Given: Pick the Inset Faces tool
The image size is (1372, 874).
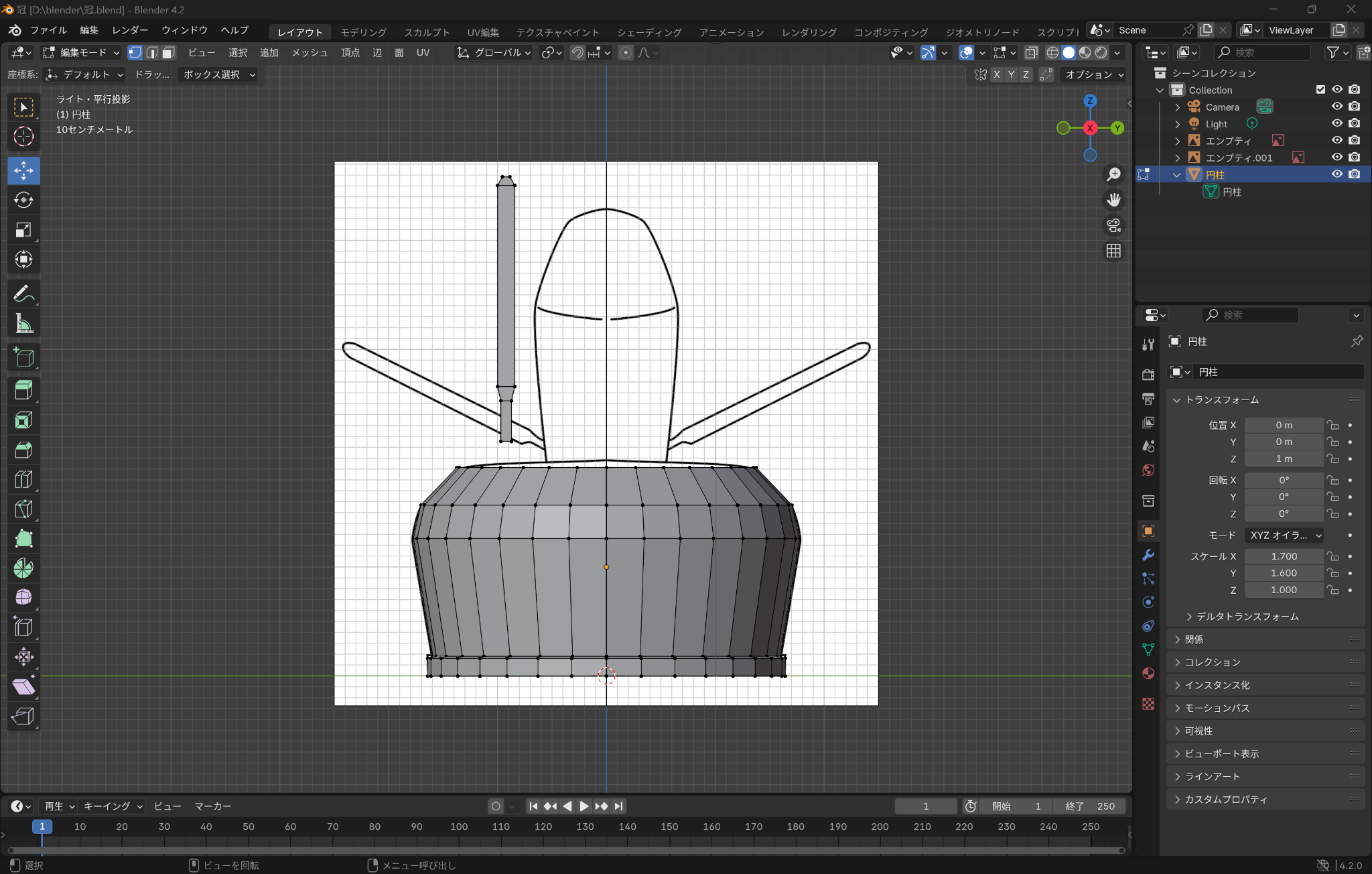Looking at the screenshot, I should pyautogui.click(x=23, y=420).
